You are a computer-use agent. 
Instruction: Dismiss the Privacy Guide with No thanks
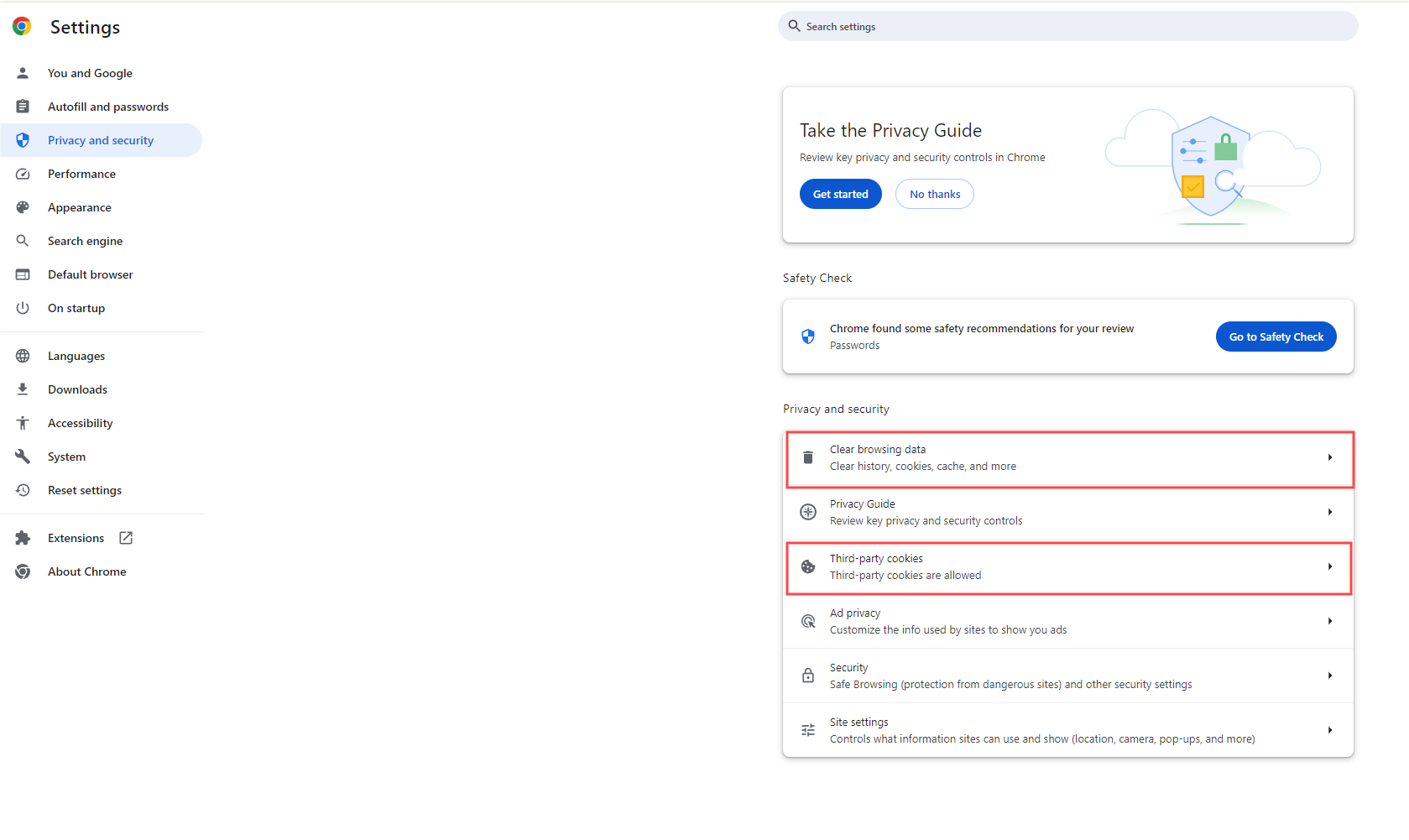pos(934,194)
